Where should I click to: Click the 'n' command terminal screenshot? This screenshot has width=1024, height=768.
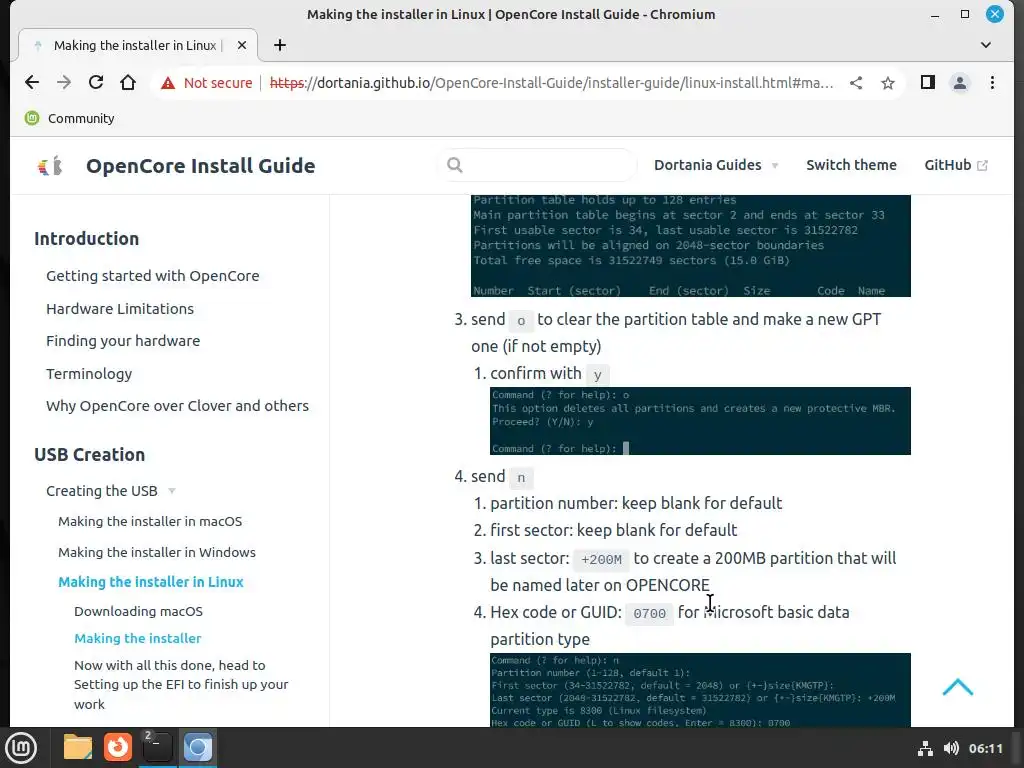[700, 690]
